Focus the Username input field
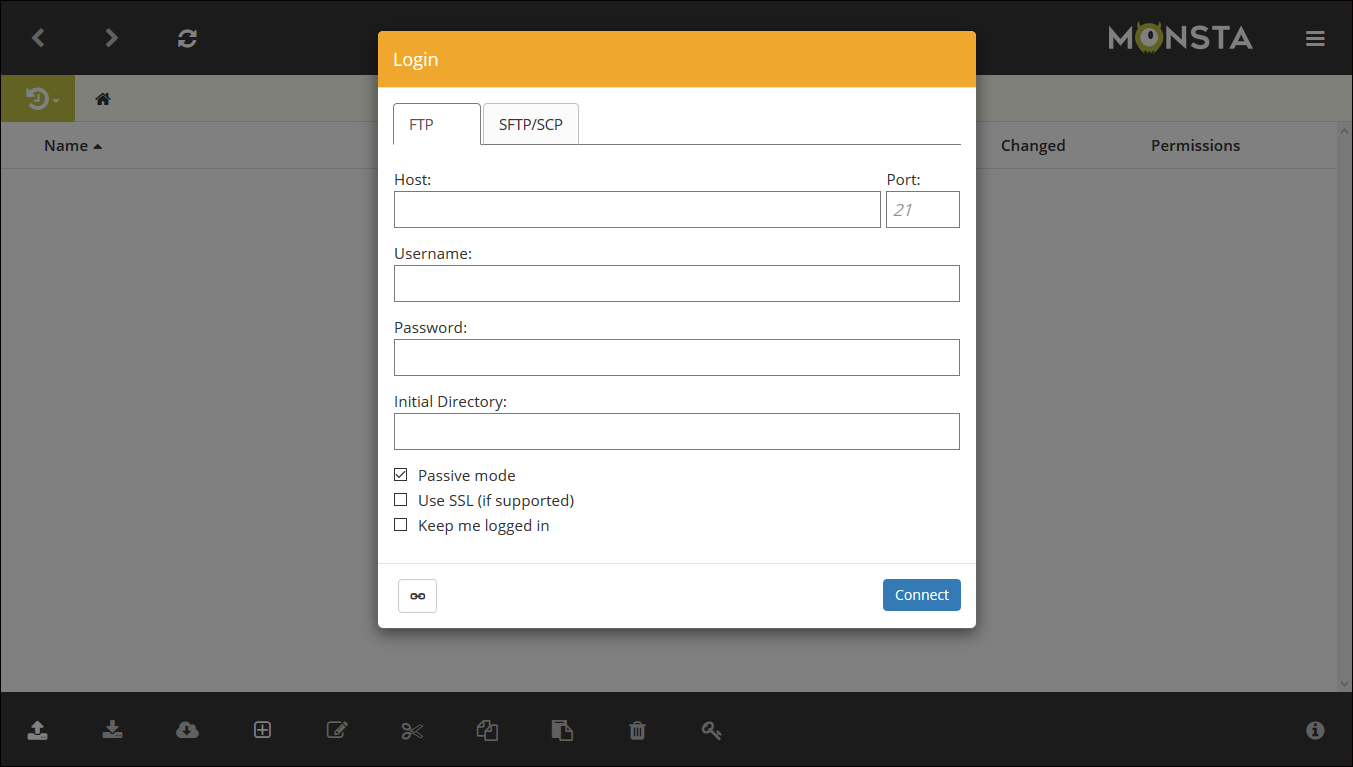1353x767 pixels. pos(677,284)
